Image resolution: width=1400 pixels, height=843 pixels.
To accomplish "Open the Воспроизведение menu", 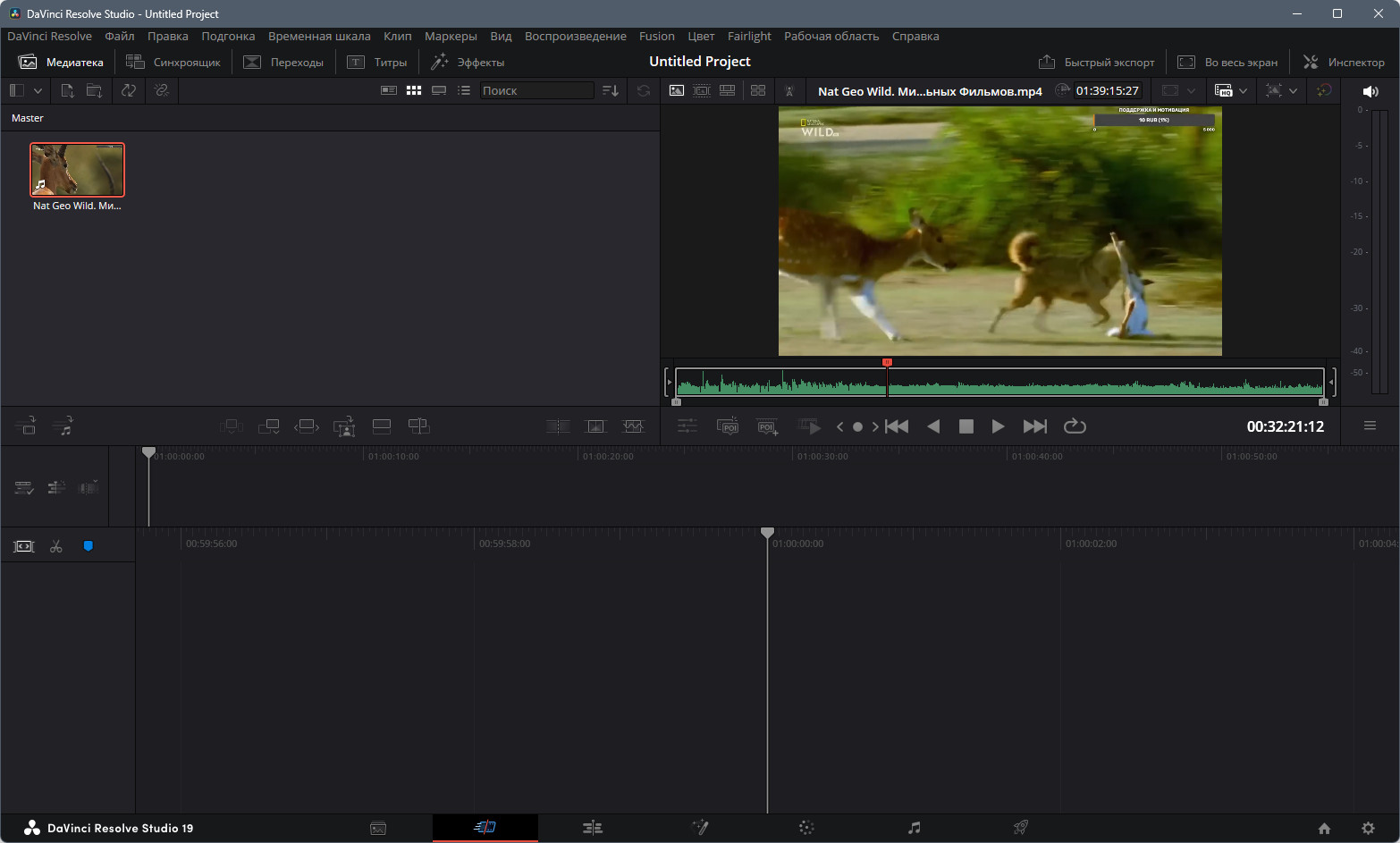I will point(575,37).
